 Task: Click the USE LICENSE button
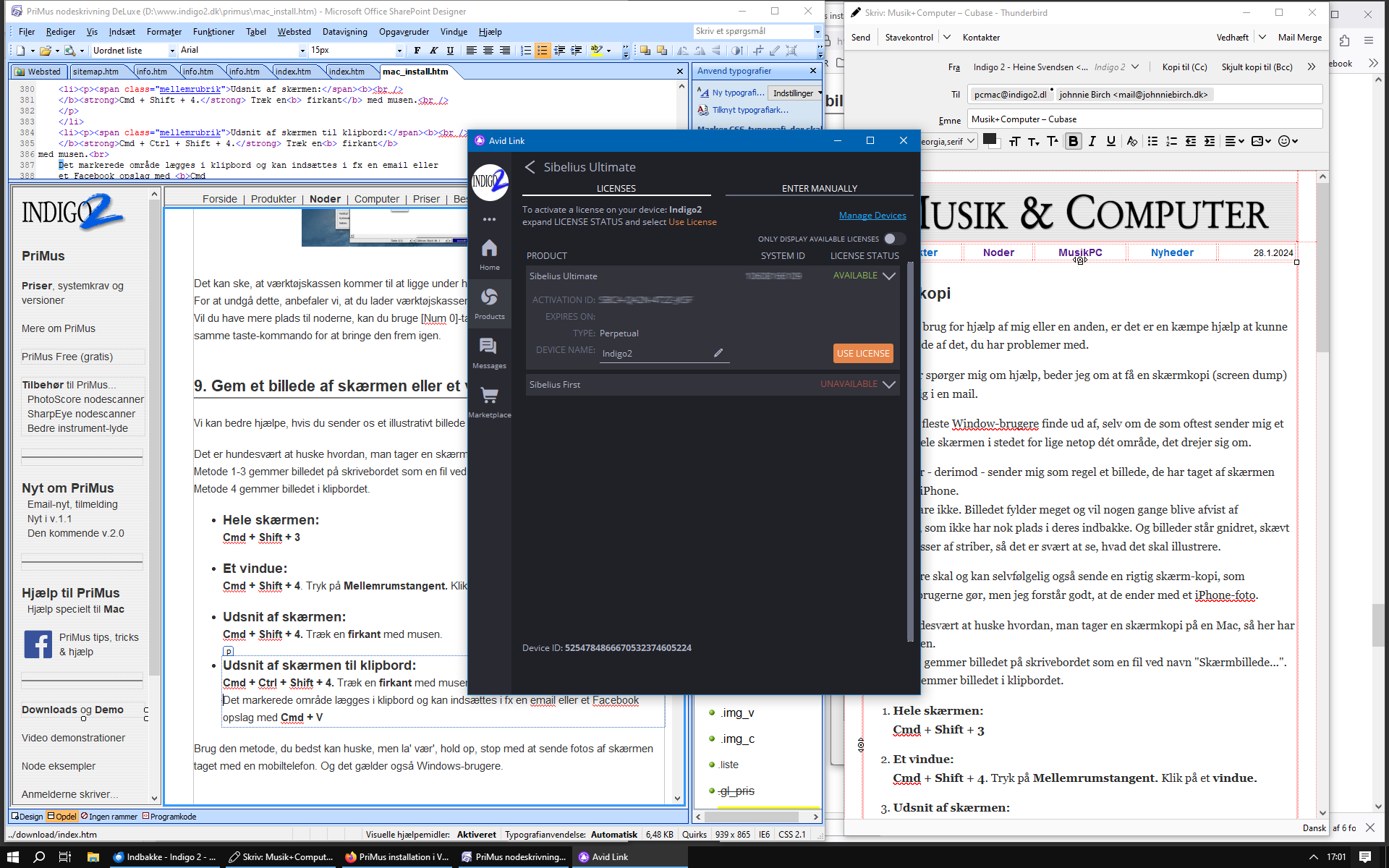(863, 353)
